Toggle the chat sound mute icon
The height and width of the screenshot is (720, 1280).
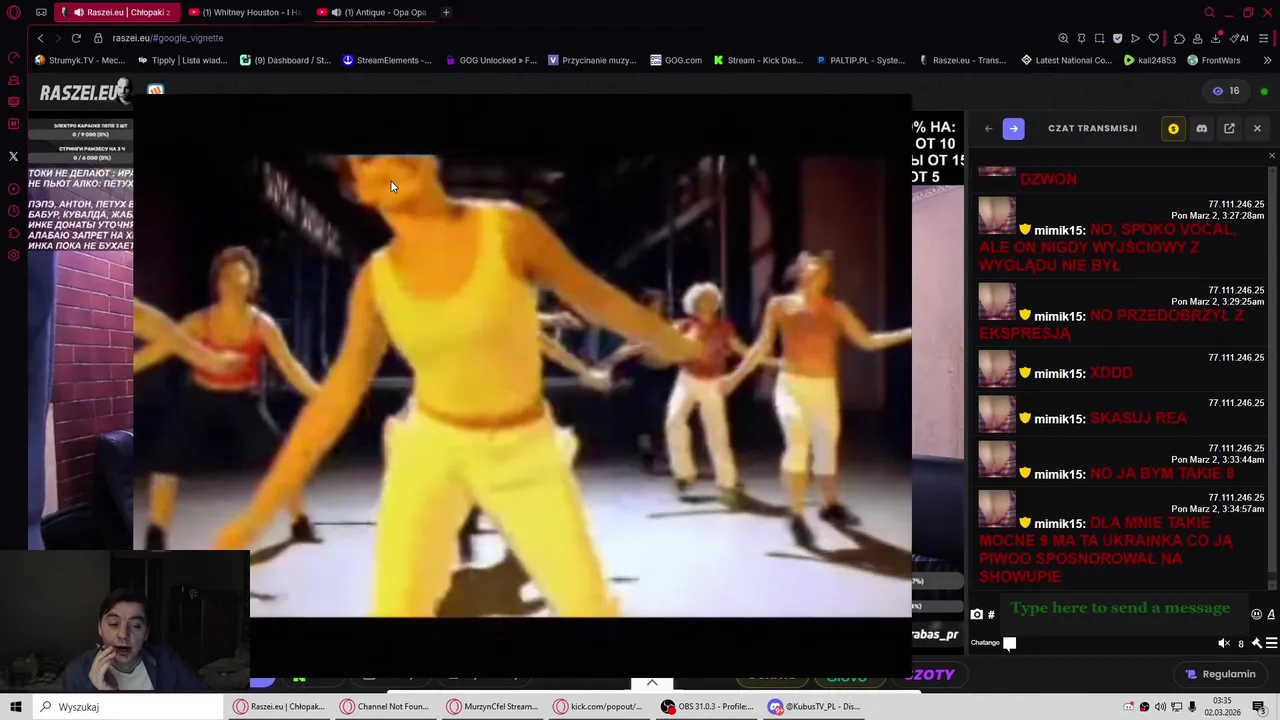pos(1225,643)
